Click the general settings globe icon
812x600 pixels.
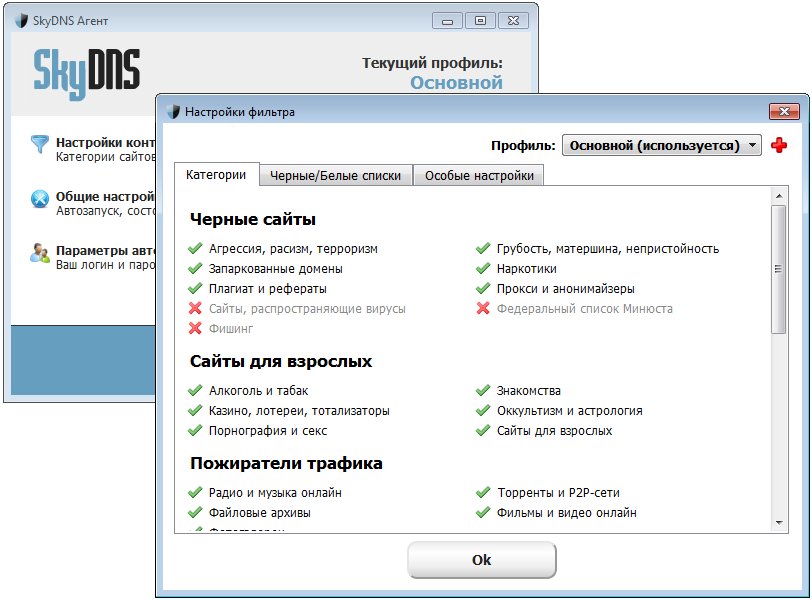pos(40,199)
